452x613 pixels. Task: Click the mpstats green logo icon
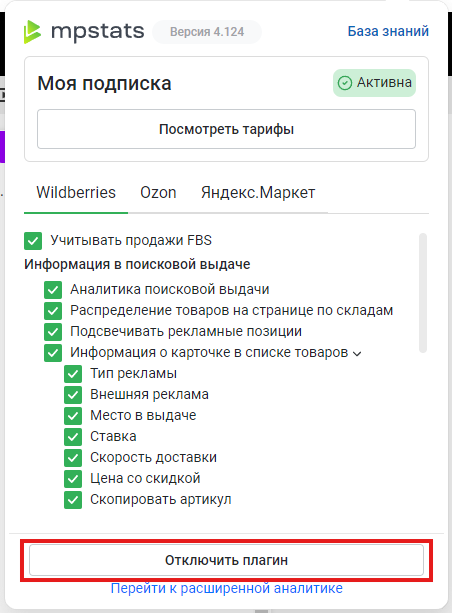click(32, 31)
